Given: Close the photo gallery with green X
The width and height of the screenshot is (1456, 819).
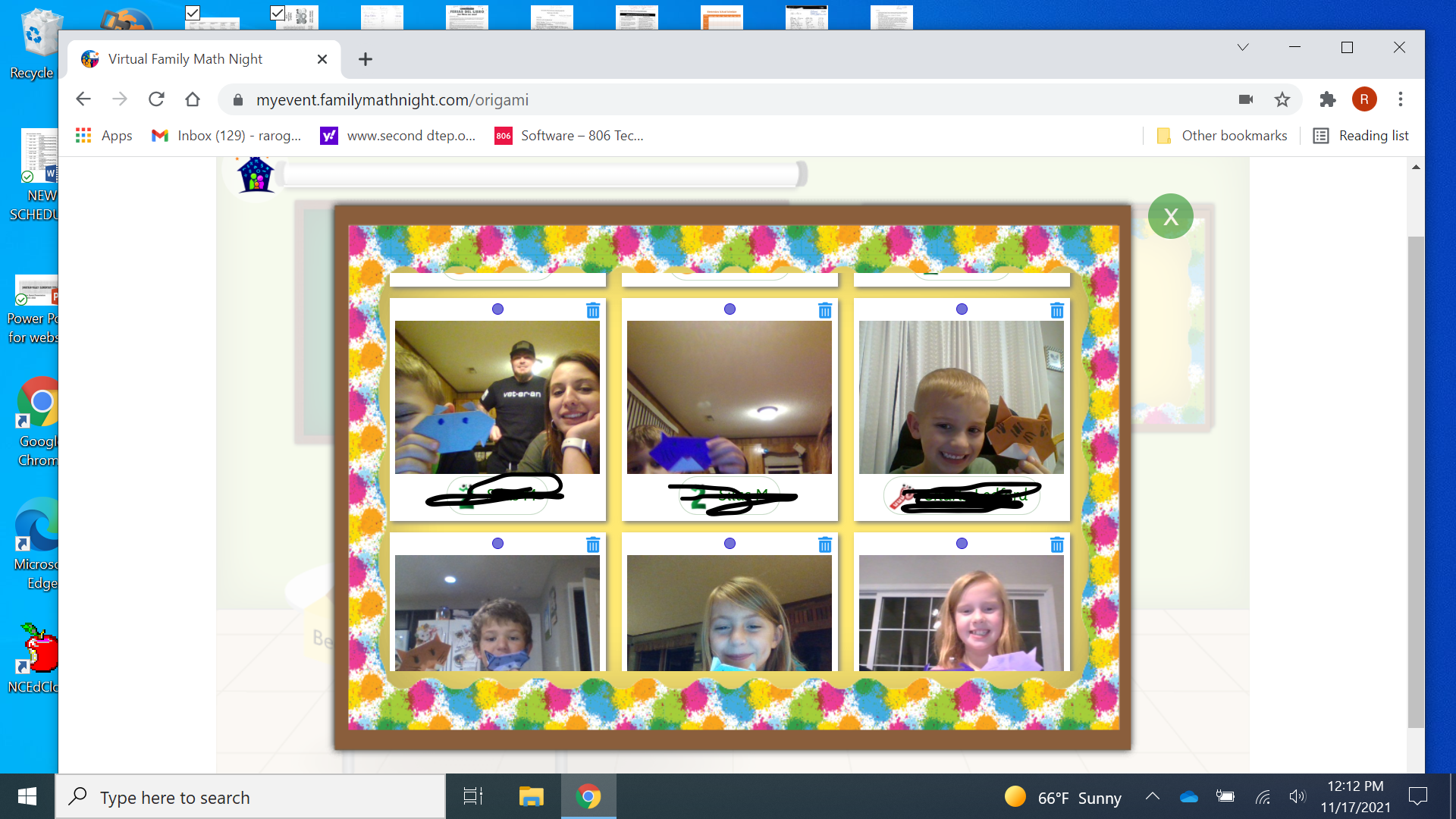Looking at the screenshot, I should pyautogui.click(x=1170, y=217).
